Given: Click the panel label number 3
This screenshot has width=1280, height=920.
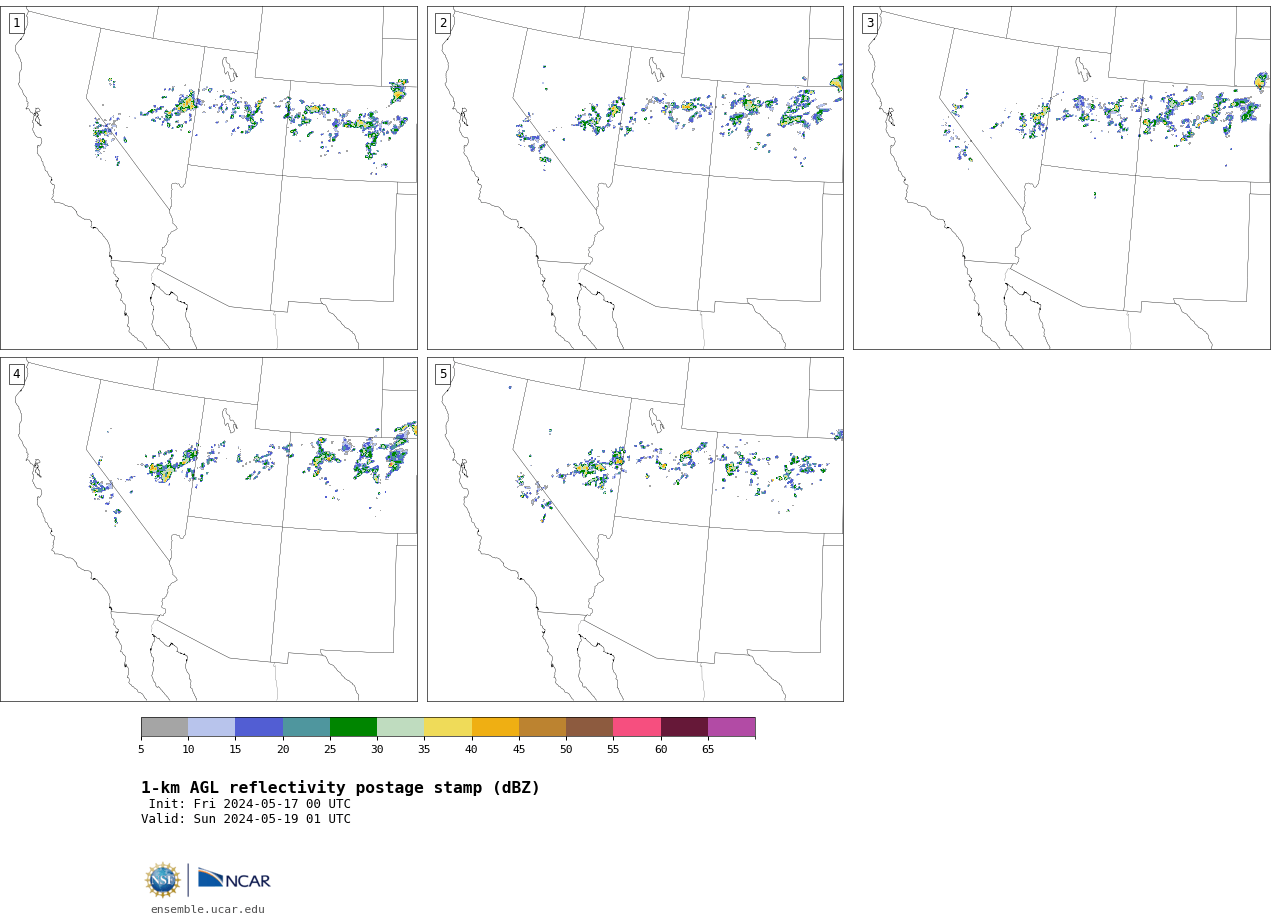Looking at the screenshot, I should coord(869,23).
